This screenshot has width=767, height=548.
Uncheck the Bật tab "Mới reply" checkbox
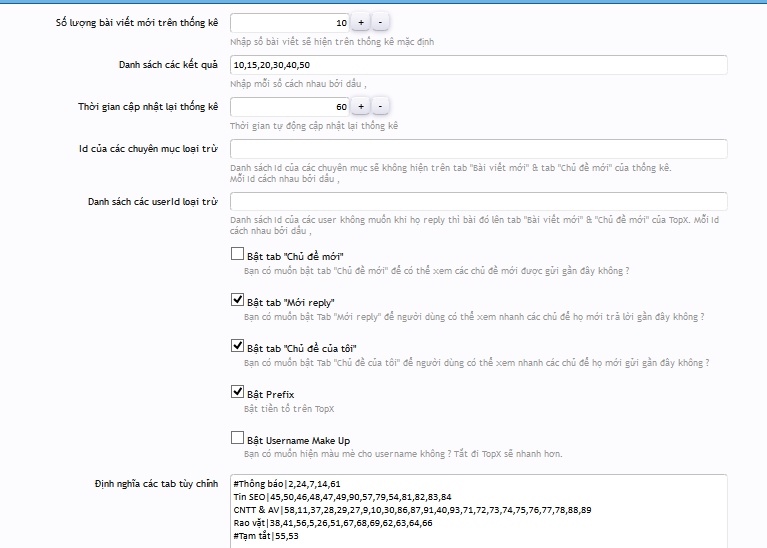(237, 299)
